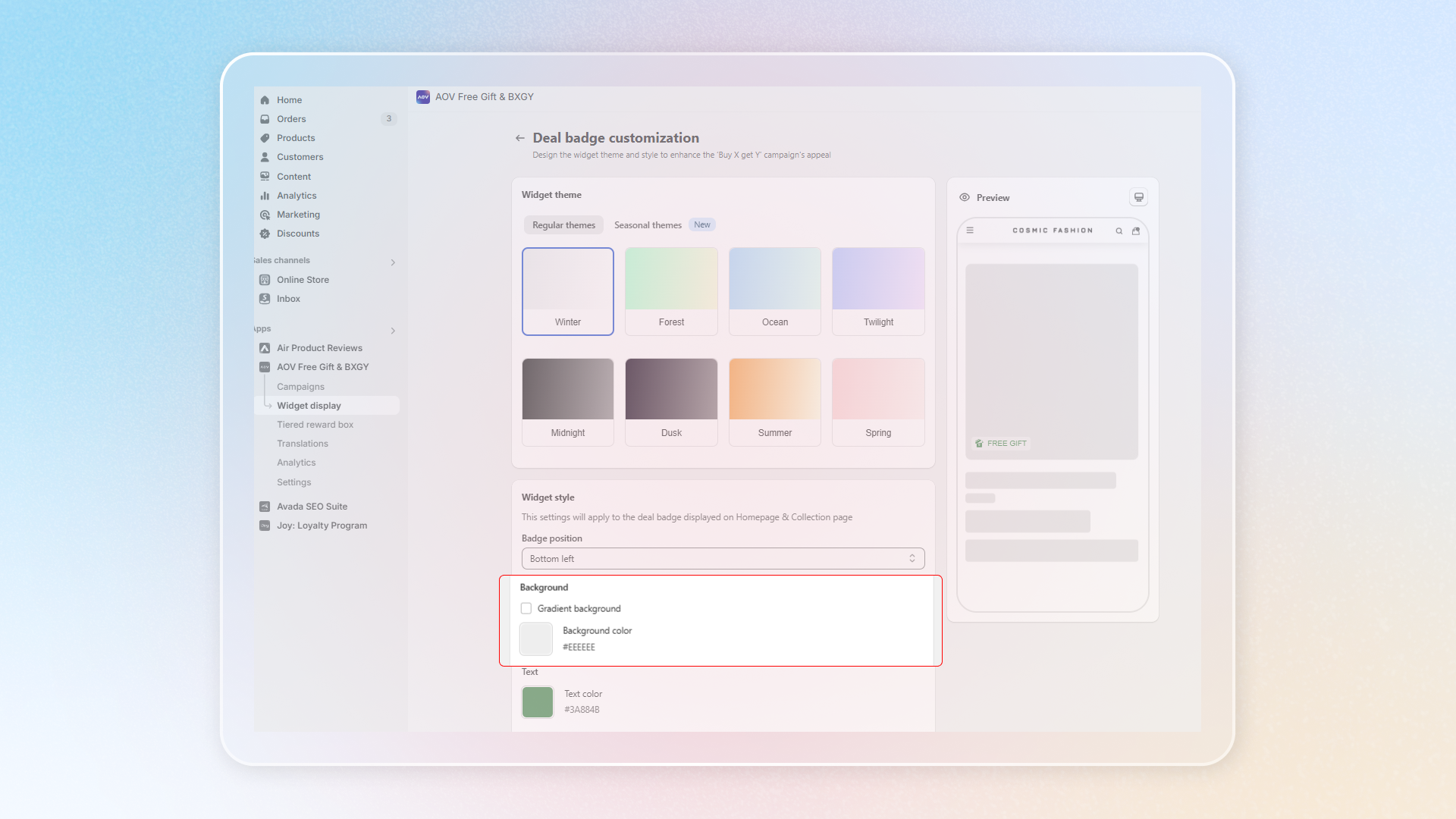Image resolution: width=1456 pixels, height=819 pixels.
Task: Choose the Midnight theme thumbnail
Action: 568,391
